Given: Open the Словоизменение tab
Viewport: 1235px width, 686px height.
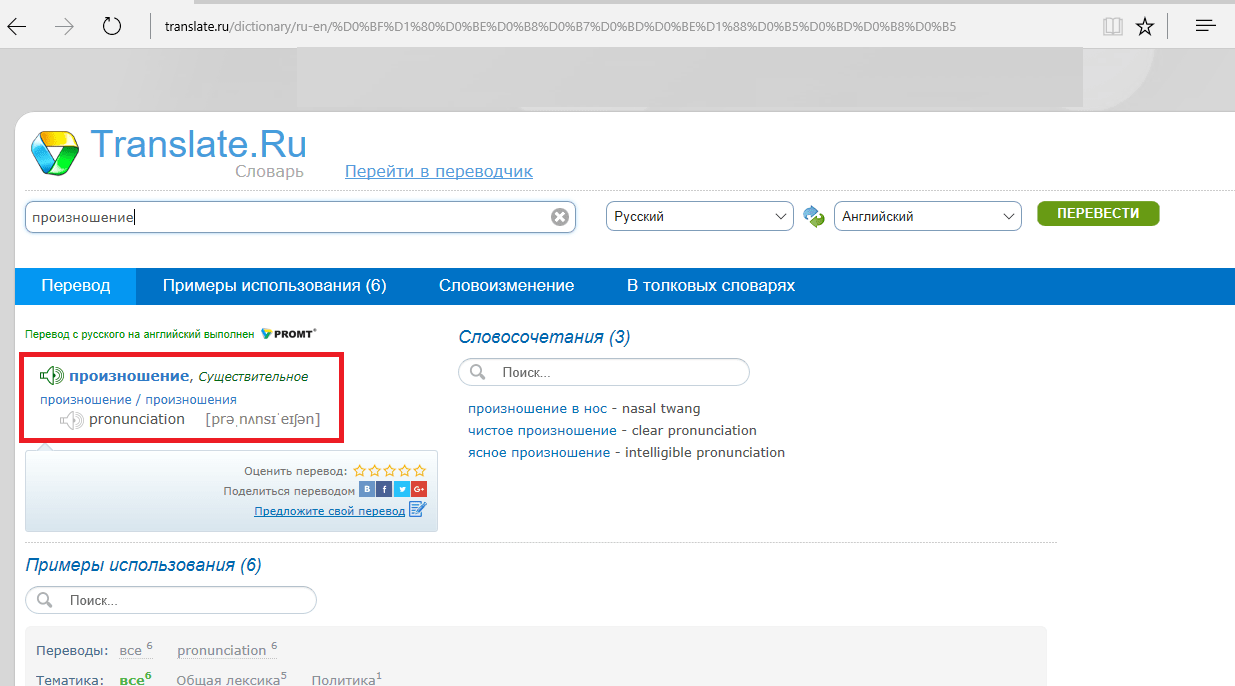Looking at the screenshot, I should [506, 286].
